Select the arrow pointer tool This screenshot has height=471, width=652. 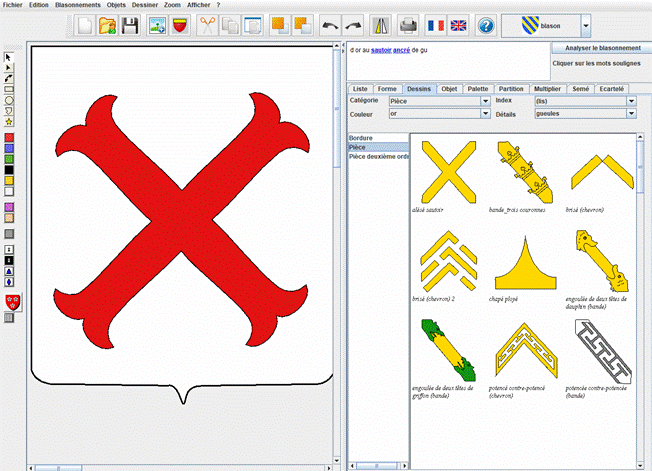point(9,57)
